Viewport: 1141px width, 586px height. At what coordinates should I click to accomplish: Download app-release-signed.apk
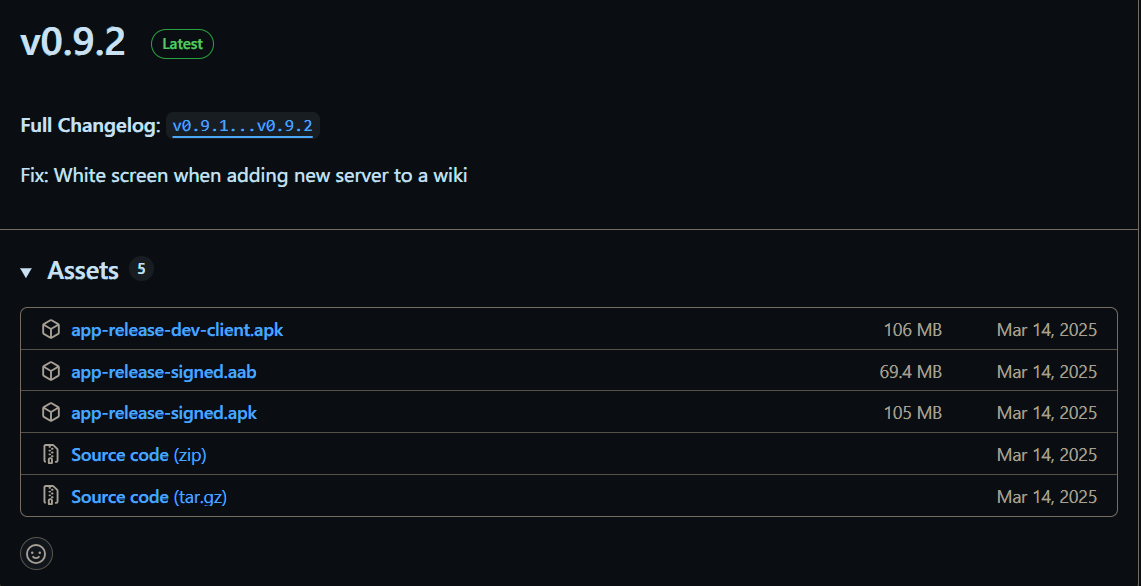click(164, 413)
